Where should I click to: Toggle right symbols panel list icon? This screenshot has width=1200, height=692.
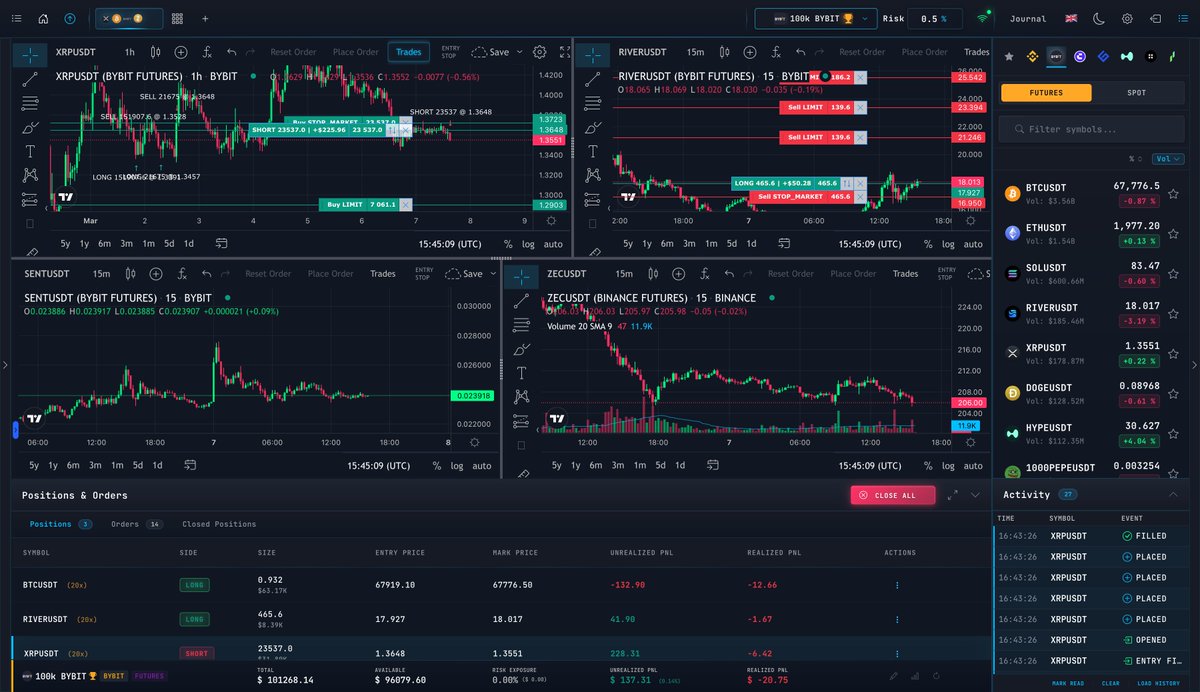click(x=1184, y=18)
